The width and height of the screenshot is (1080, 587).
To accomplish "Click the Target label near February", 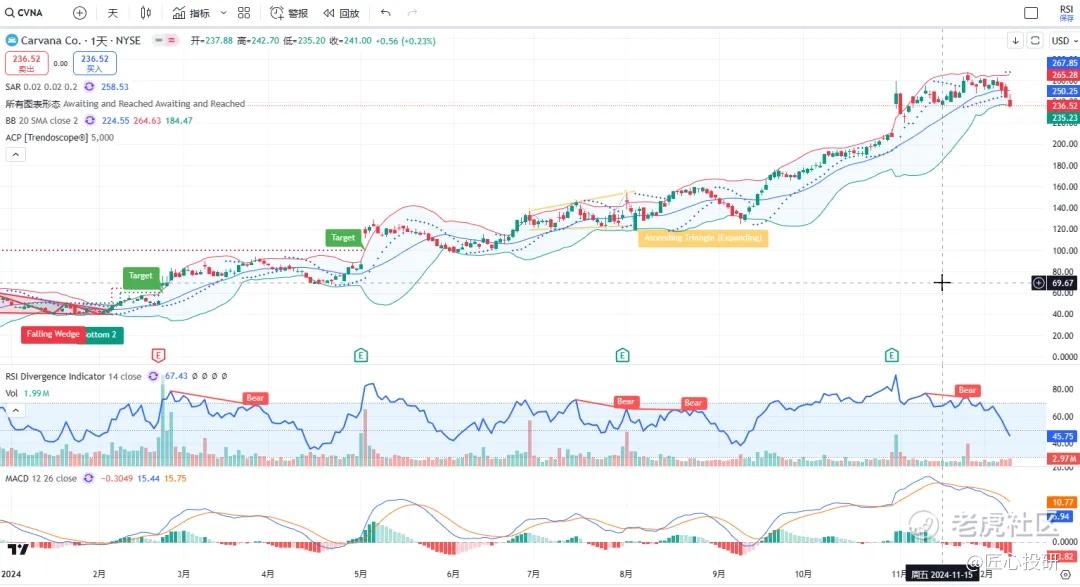I will click(x=141, y=276).
